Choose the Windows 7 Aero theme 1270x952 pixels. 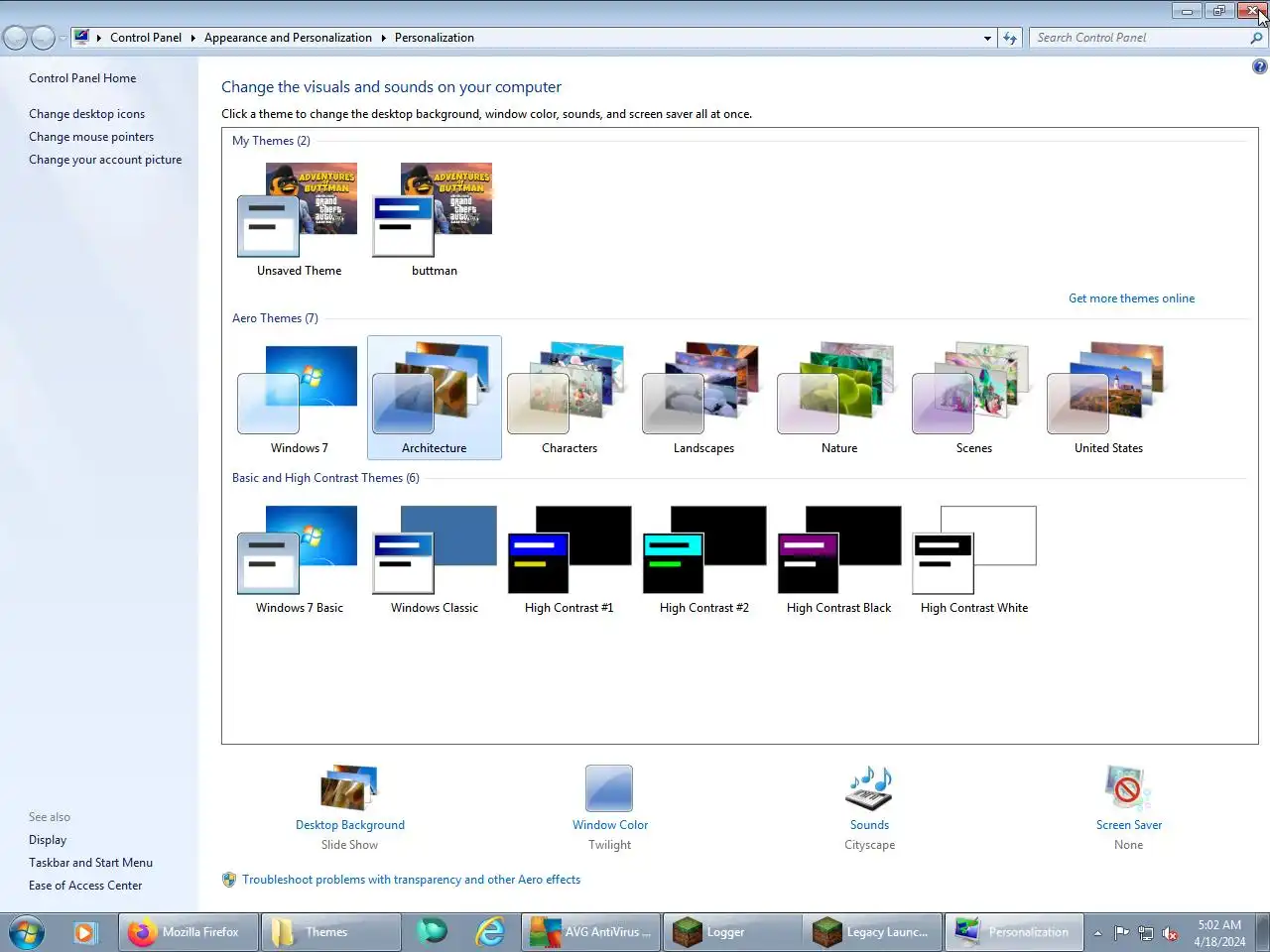point(299,398)
